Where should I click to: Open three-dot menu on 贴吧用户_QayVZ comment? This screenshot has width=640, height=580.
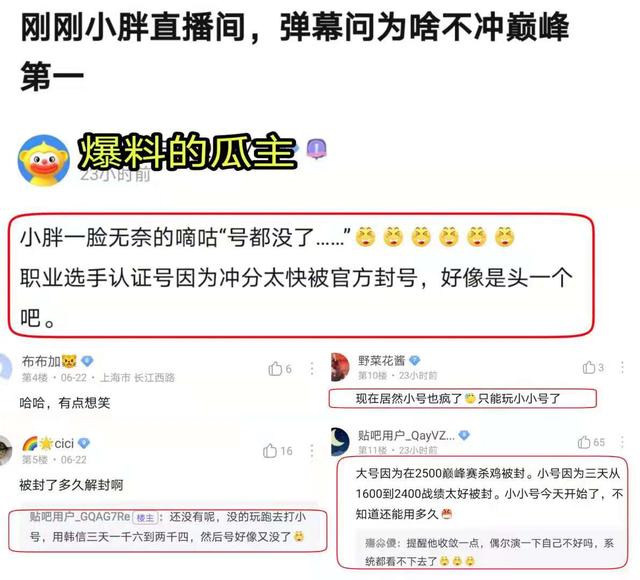coord(622,442)
